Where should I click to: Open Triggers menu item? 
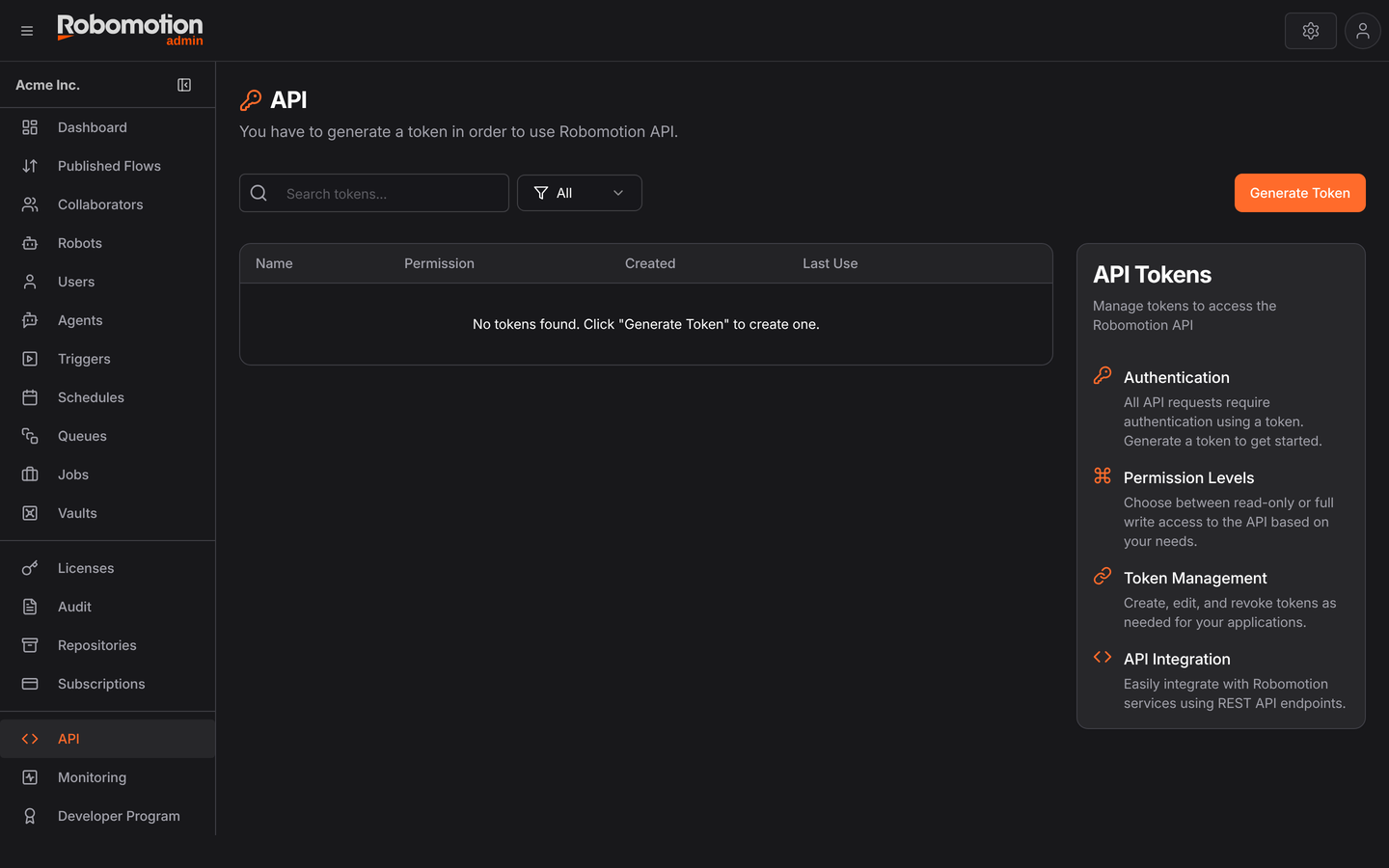(x=107, y=359)
